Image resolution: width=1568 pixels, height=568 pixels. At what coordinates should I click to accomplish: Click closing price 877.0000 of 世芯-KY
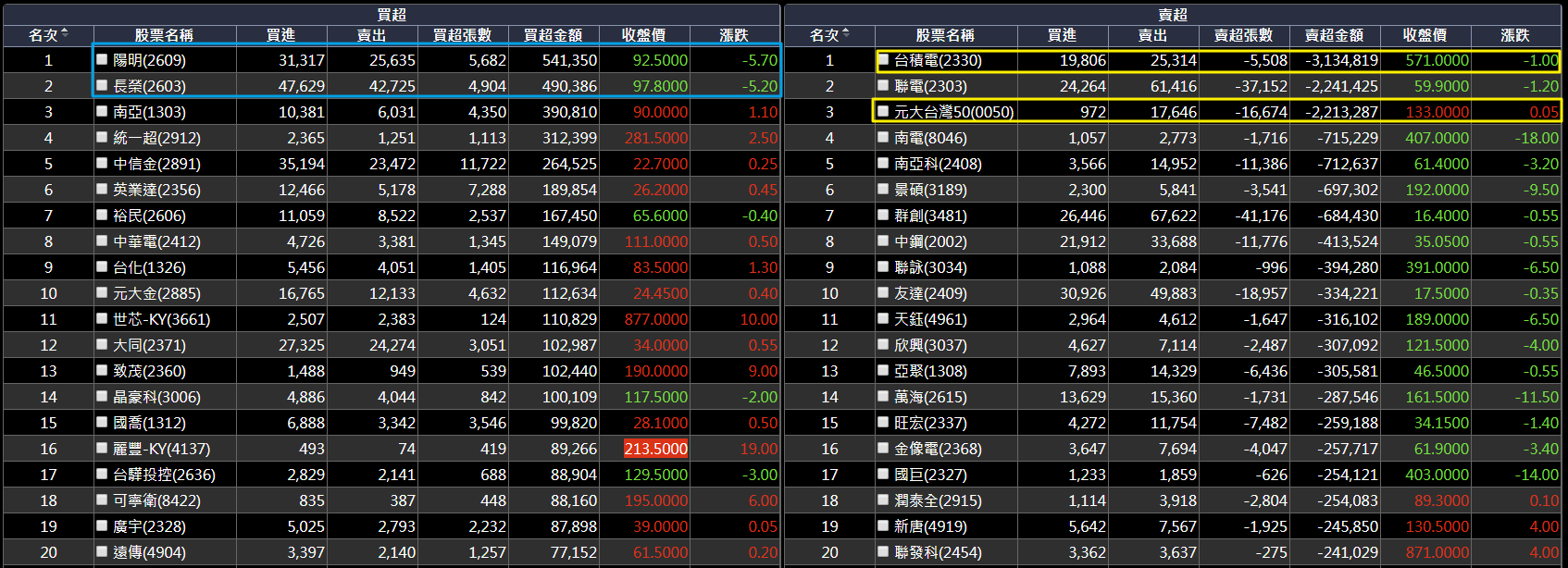[x=656, y=319]
